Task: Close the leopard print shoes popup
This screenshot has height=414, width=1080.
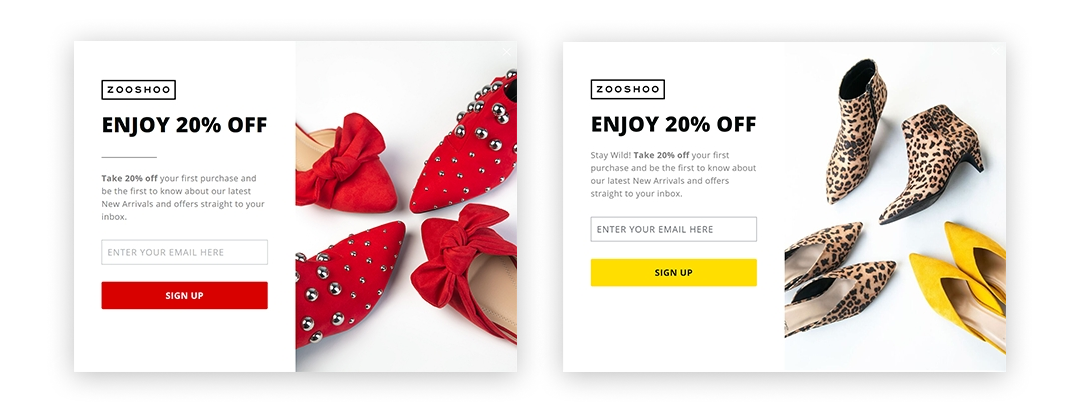Action: tap(996, 52)
